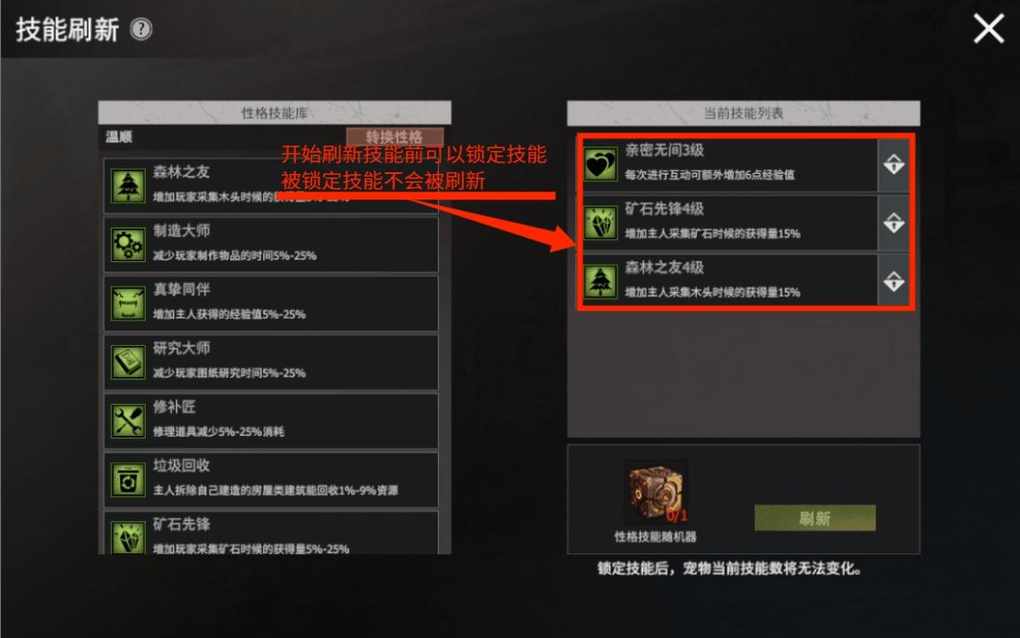Click the 森林之友 tree icon in skill library
This screenshot has width=1020, height=638.
point(128,187)
